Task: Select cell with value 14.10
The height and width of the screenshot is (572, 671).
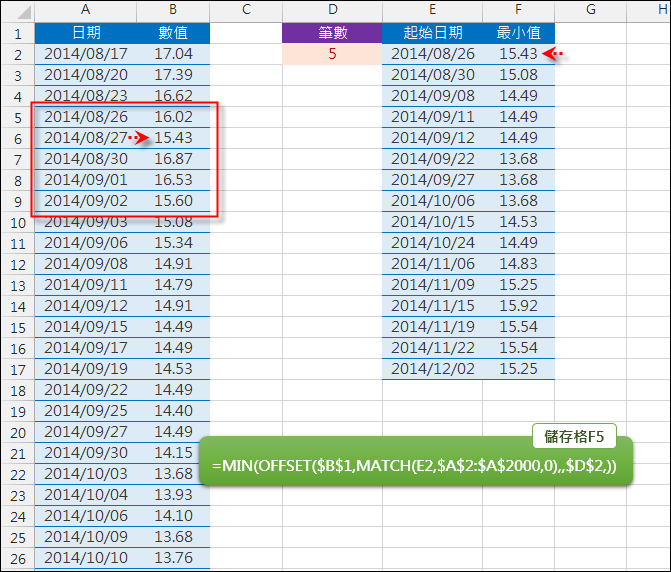Action: coord(173,516)
